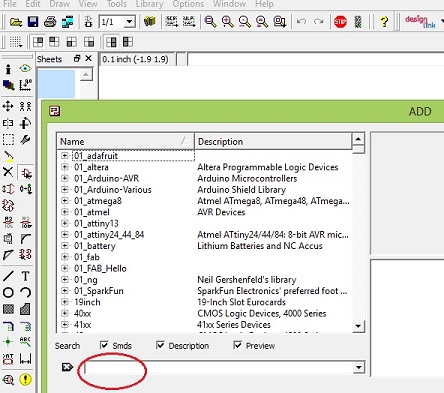Select the Add part tool
444x393 pixels.
click(x=25, y=173)
